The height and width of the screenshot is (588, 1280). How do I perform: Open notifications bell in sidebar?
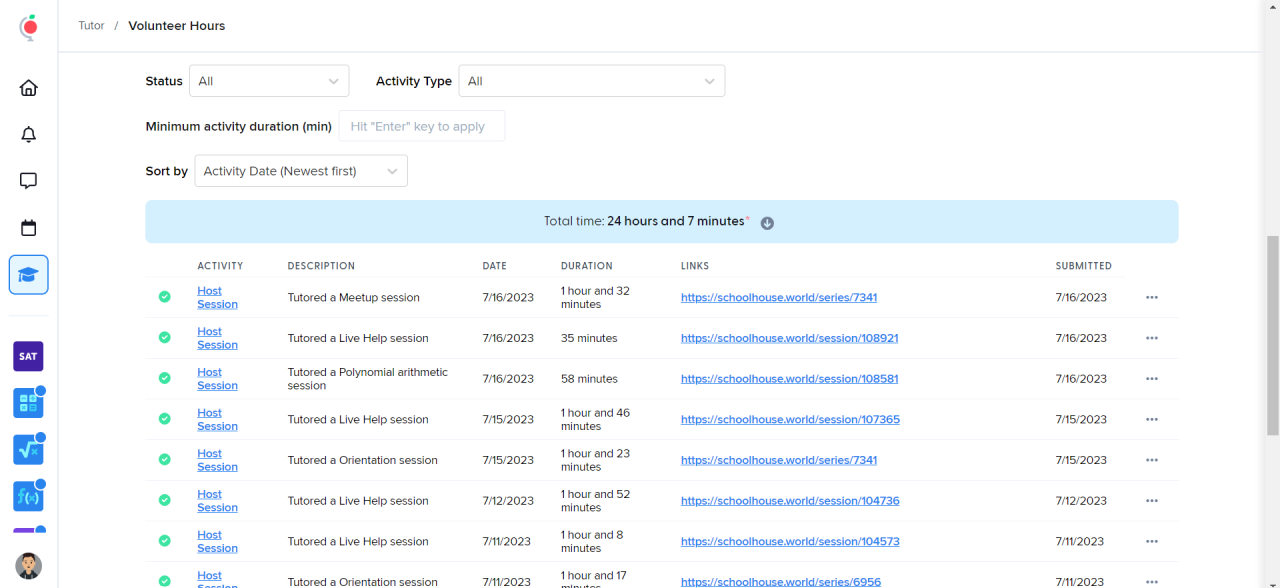(28, 135)
